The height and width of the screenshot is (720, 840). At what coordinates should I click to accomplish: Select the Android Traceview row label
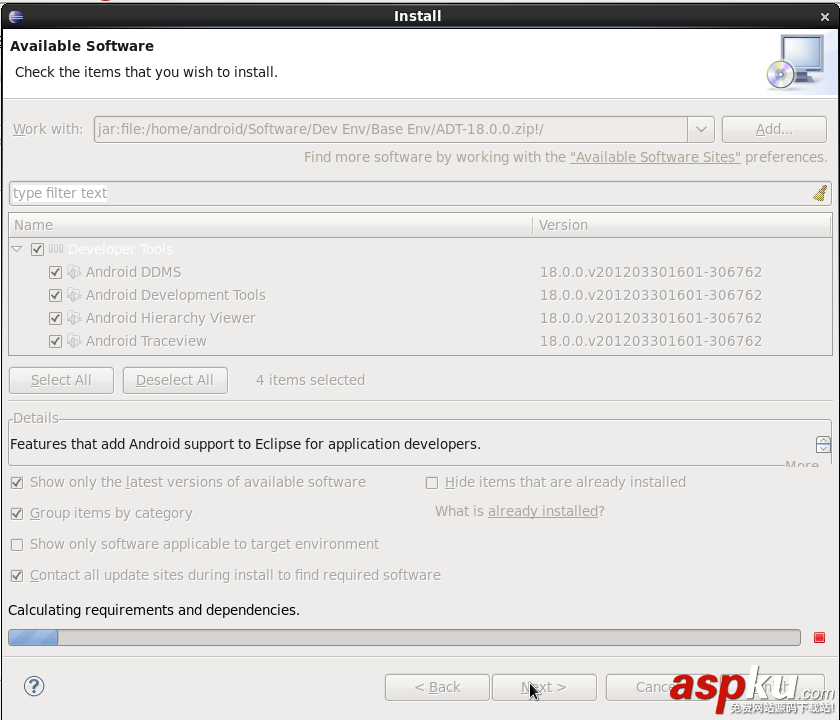tap(146, 341)
